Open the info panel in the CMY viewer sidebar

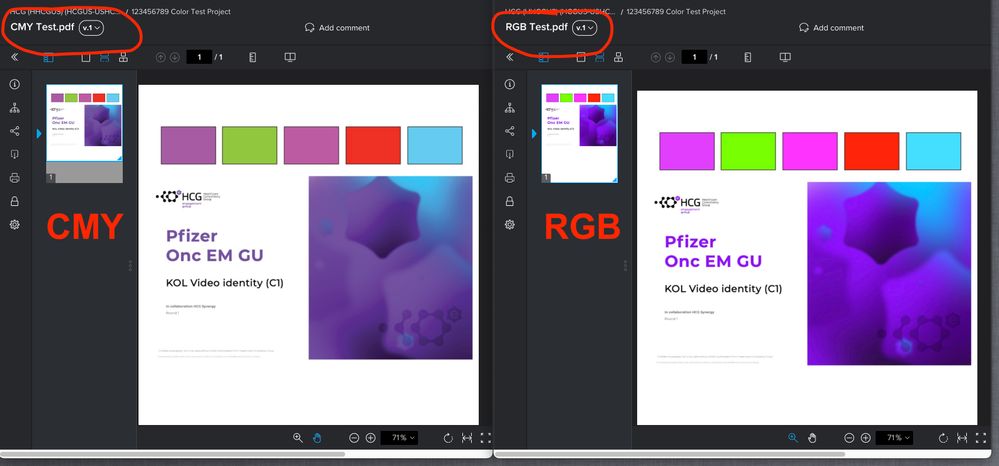pyautogui.click(x=15, y=85)
